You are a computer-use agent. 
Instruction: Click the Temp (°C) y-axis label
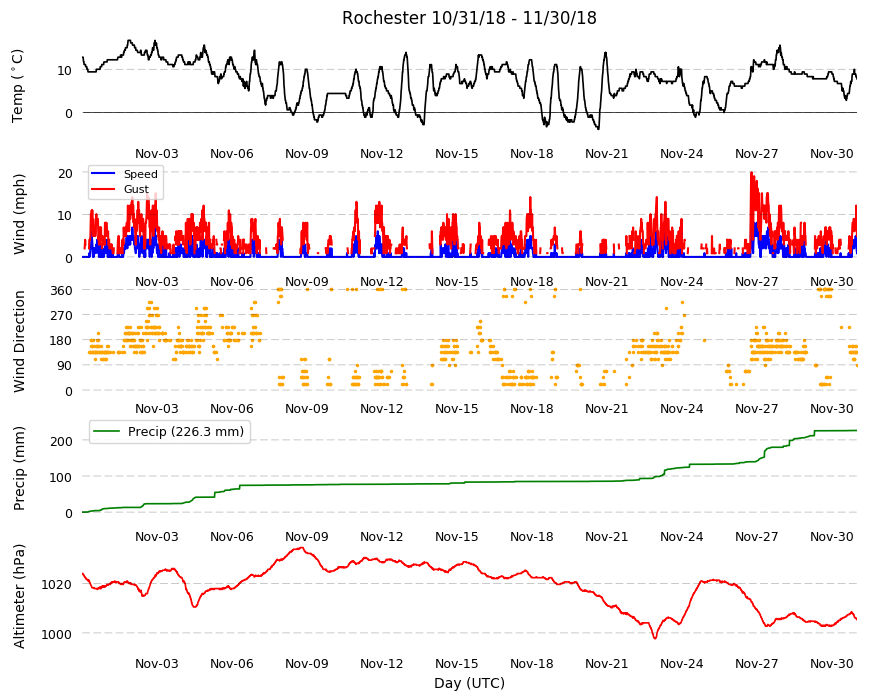click(18, 86)
